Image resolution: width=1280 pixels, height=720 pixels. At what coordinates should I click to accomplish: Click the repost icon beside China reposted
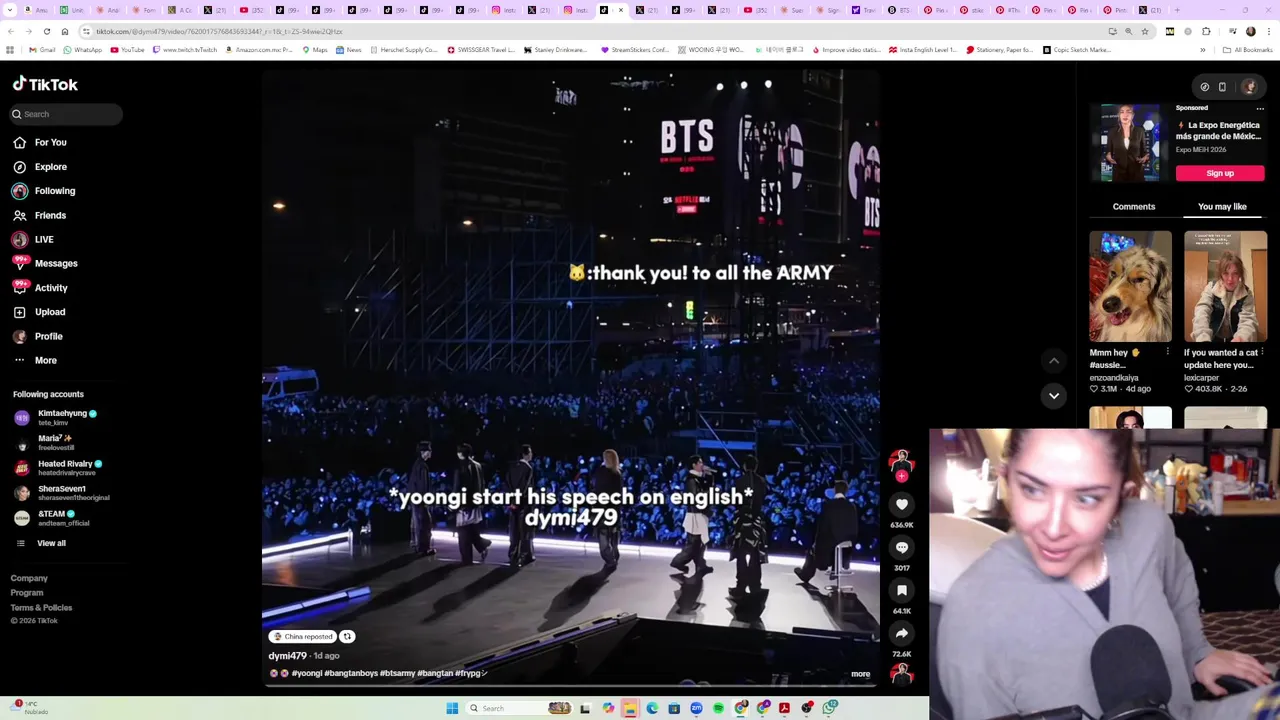(x=347, y=636)
